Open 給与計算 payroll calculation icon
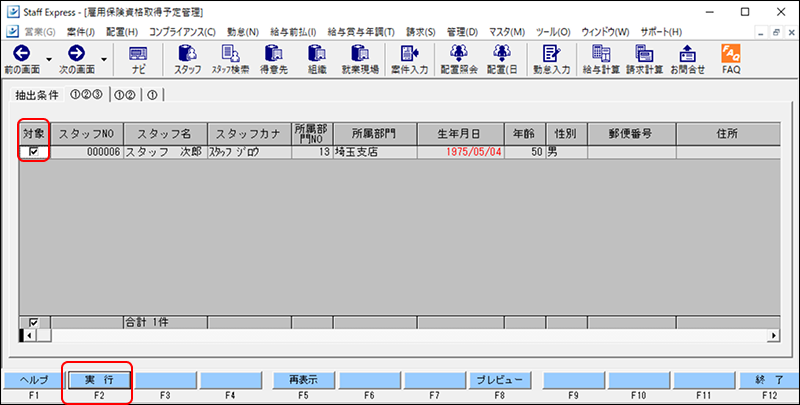Screen dimensions: 800x405 tap(601, 53)
